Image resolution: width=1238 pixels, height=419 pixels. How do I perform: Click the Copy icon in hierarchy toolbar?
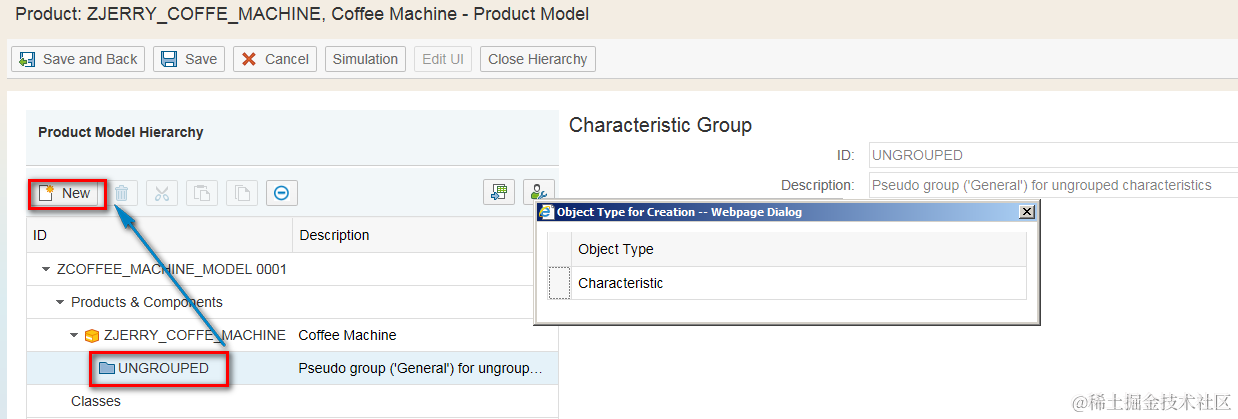[202, 193]
